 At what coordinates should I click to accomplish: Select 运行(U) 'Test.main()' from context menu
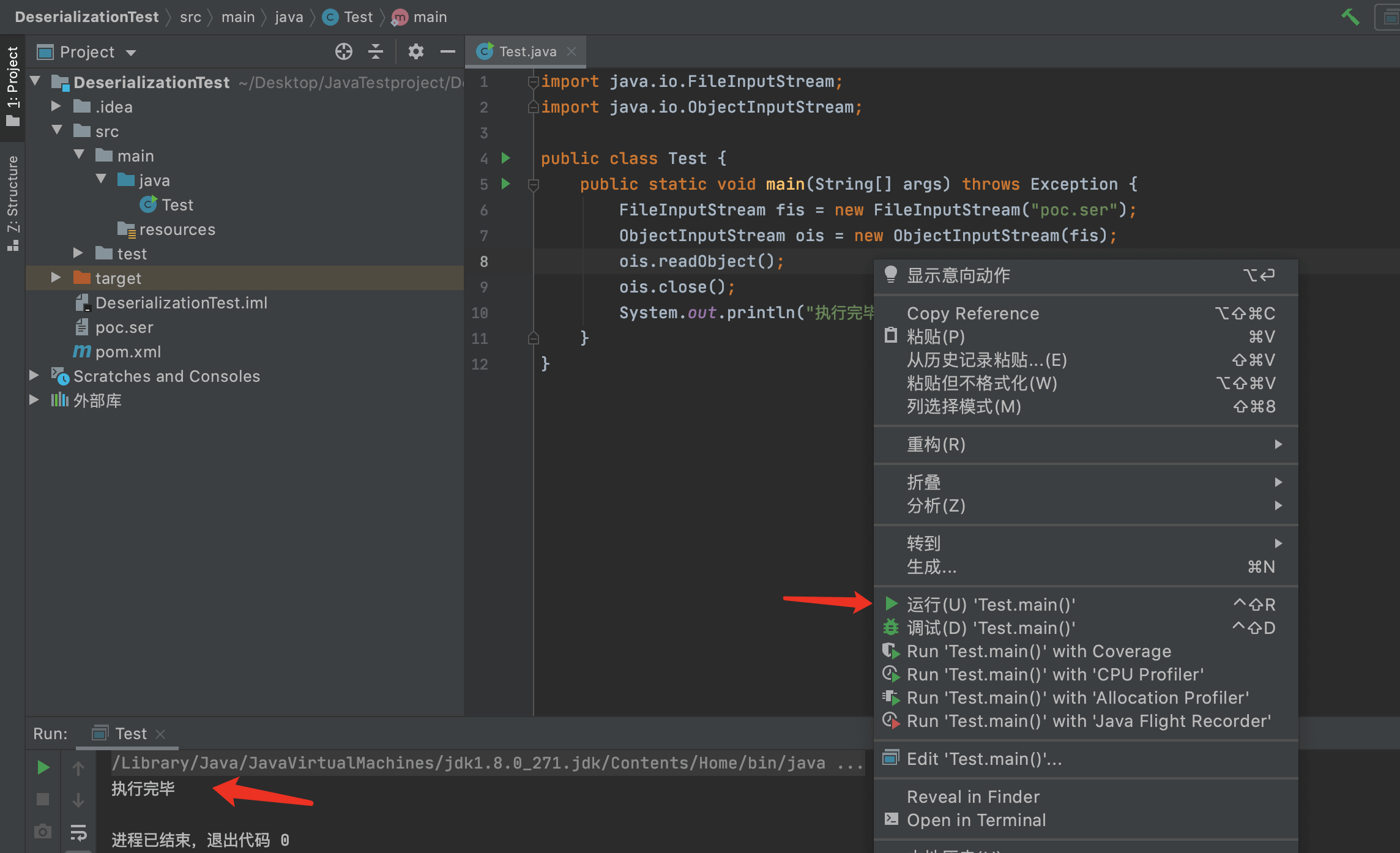click(990, 605)
